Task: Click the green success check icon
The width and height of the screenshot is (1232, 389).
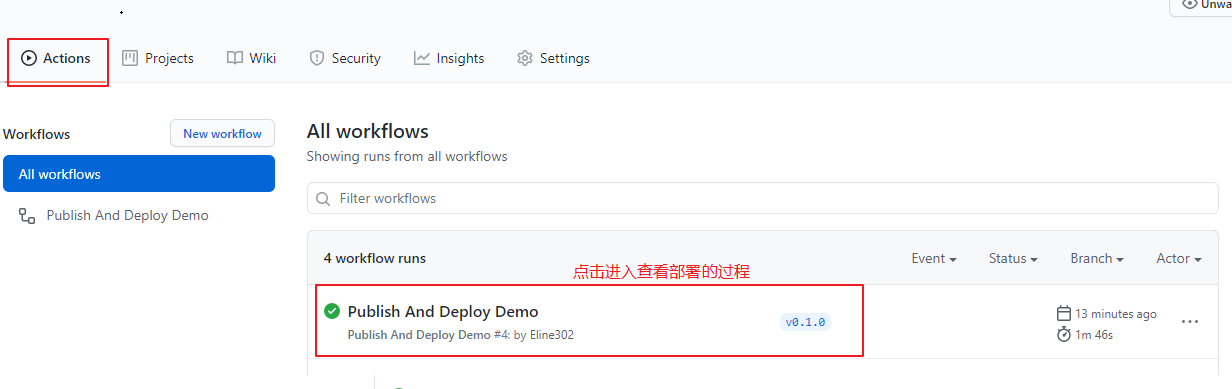Action: 332,311
